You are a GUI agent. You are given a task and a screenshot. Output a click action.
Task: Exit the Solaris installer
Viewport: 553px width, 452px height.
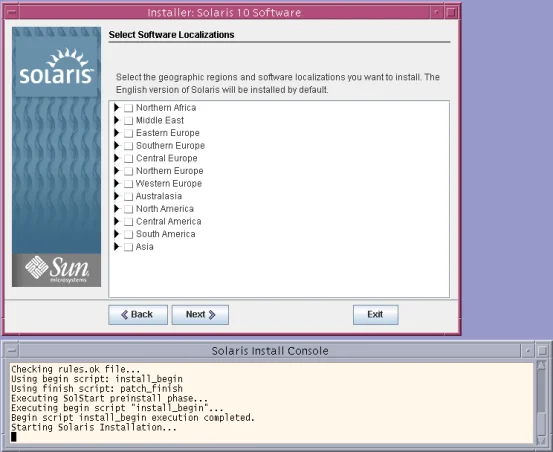tap(376, 314)
